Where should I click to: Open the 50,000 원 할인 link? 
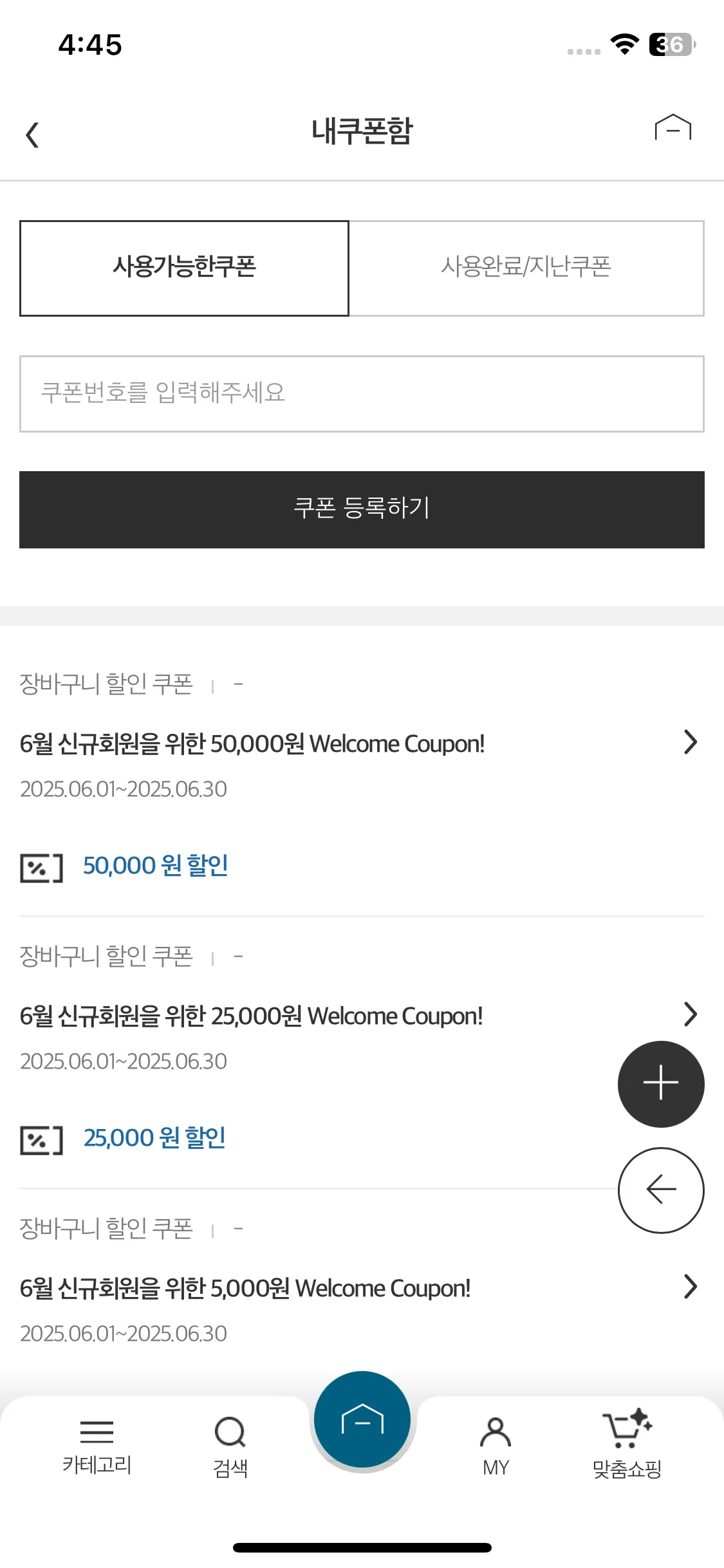[156, 866]
